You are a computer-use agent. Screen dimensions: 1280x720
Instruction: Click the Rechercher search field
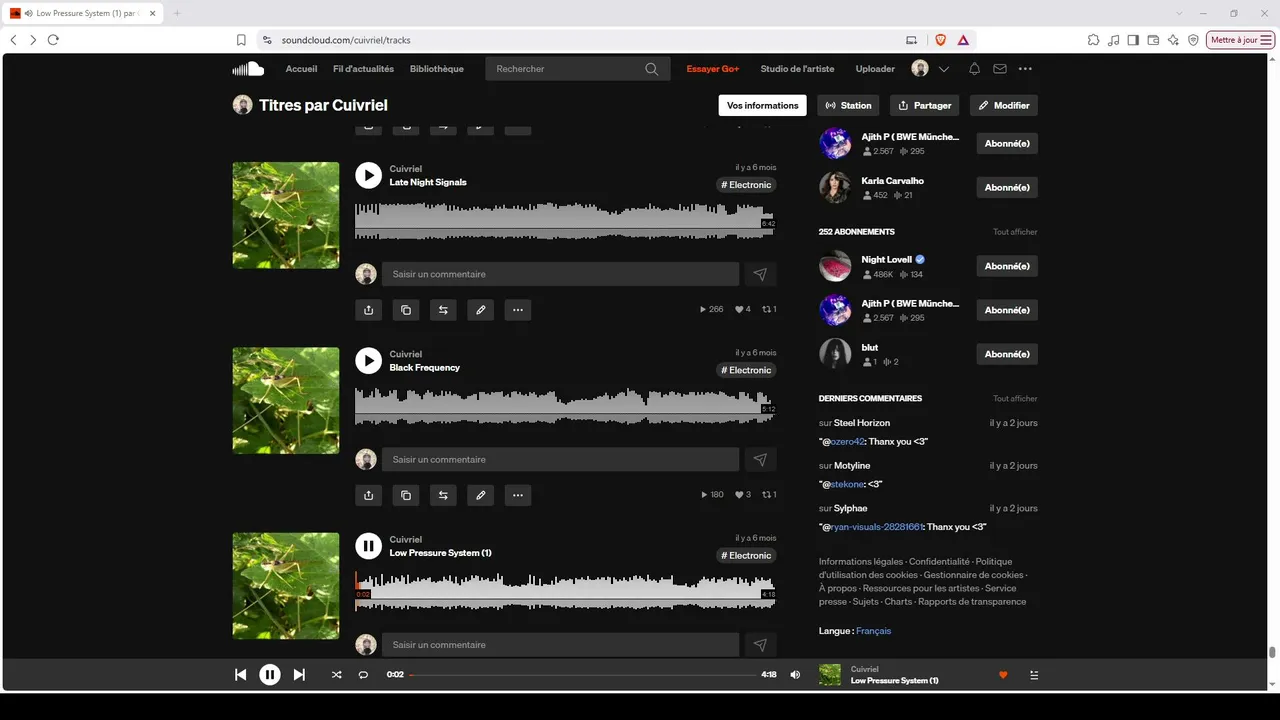pos(577,69)
